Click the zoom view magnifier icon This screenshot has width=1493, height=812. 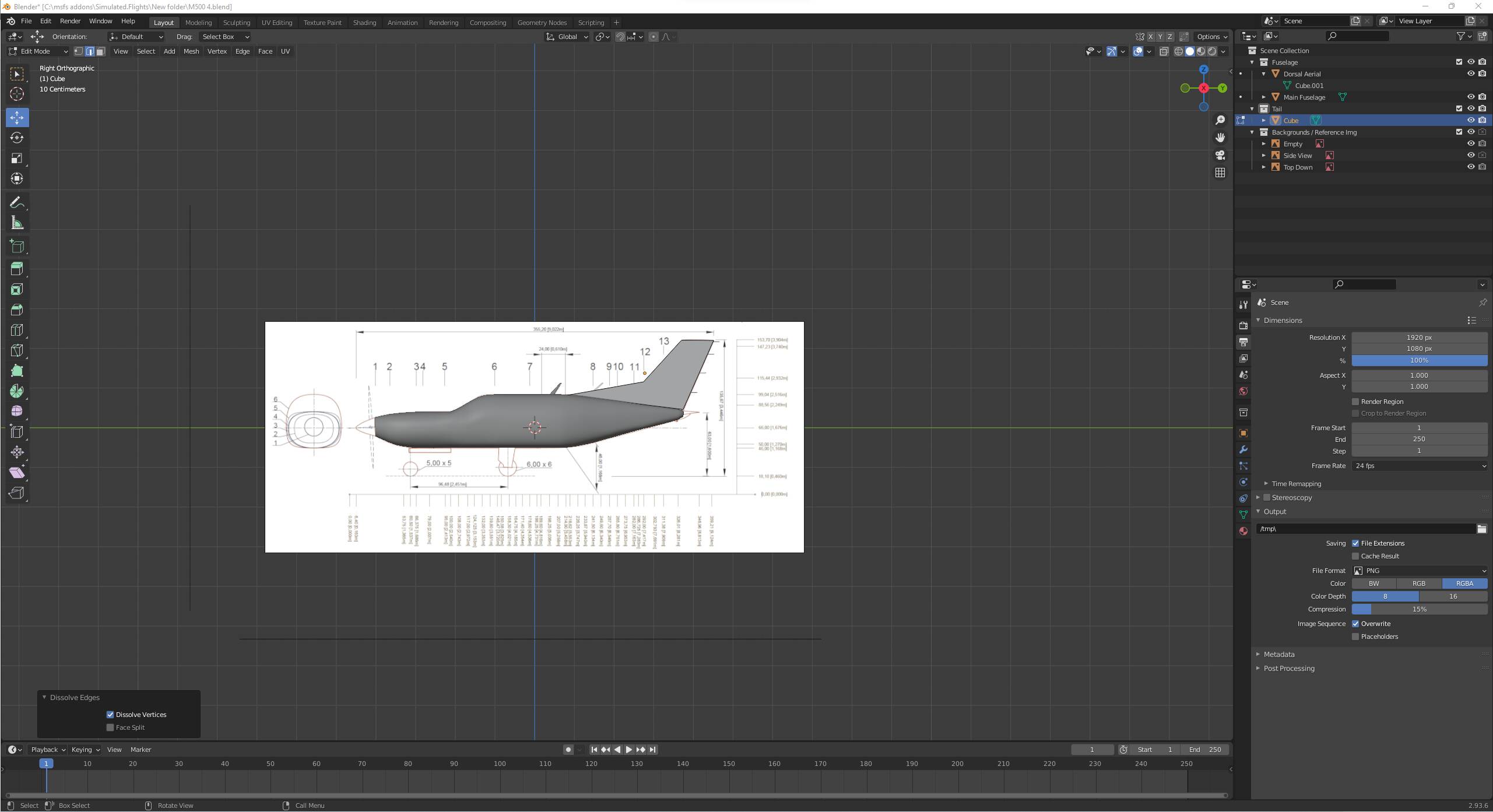[x=1220, y=120]
